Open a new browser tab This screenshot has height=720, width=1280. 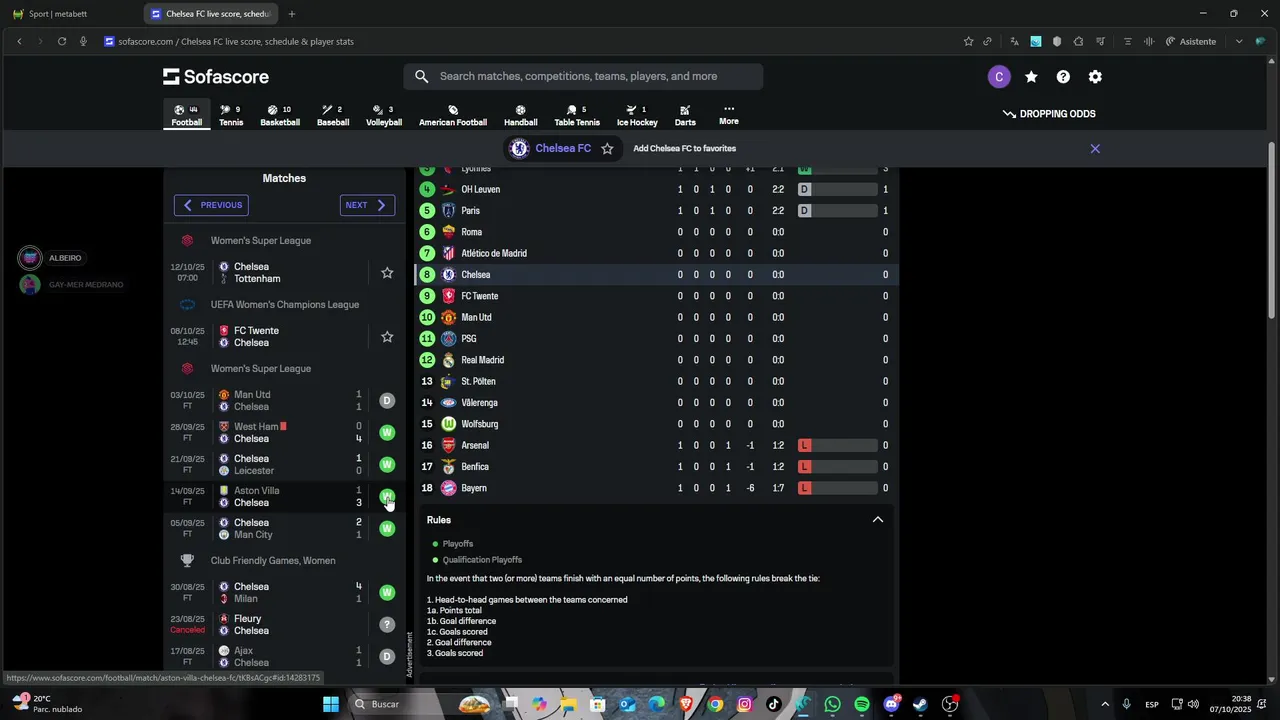click(x=292, y=14)
